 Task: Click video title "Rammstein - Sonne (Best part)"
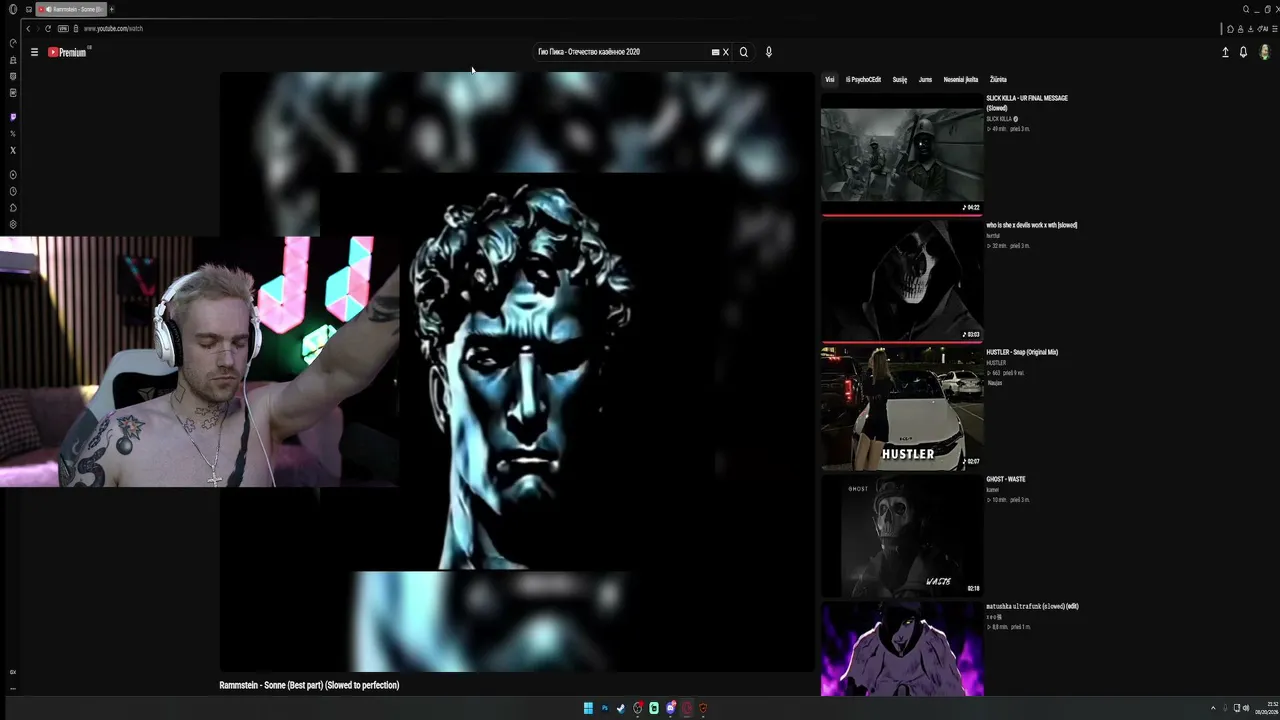tap(309, 685)
